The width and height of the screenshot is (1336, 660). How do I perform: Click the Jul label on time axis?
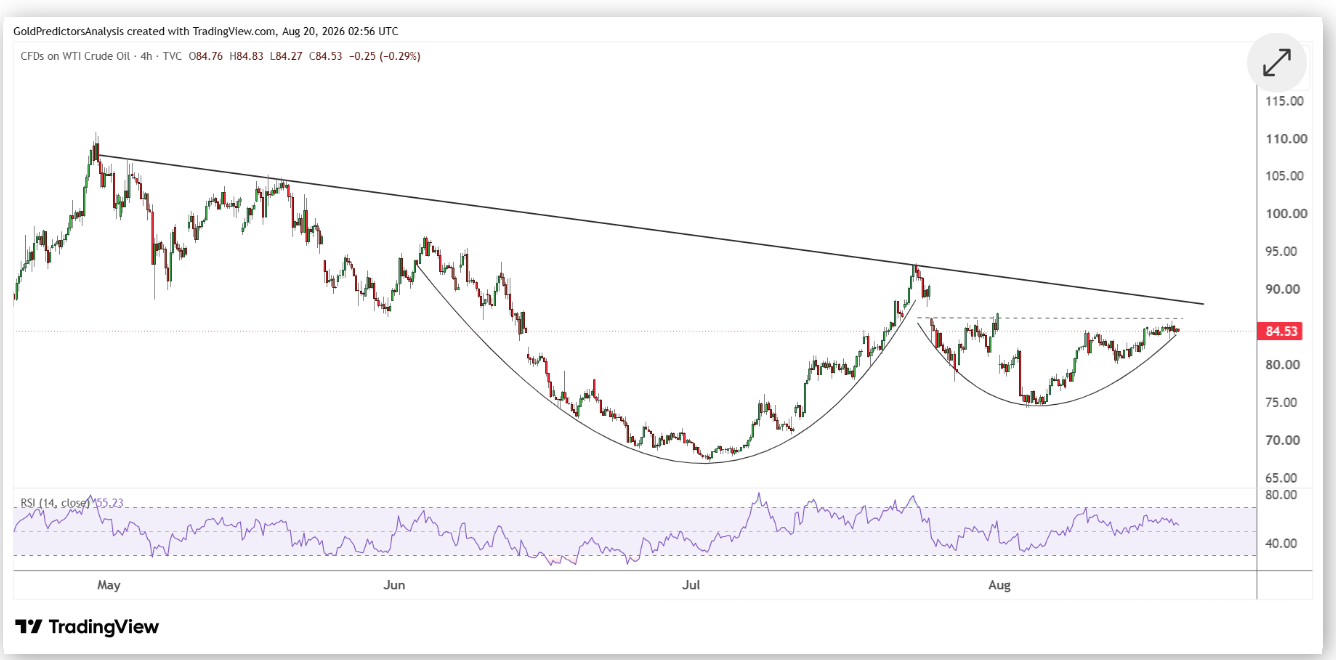coord(689,585)
